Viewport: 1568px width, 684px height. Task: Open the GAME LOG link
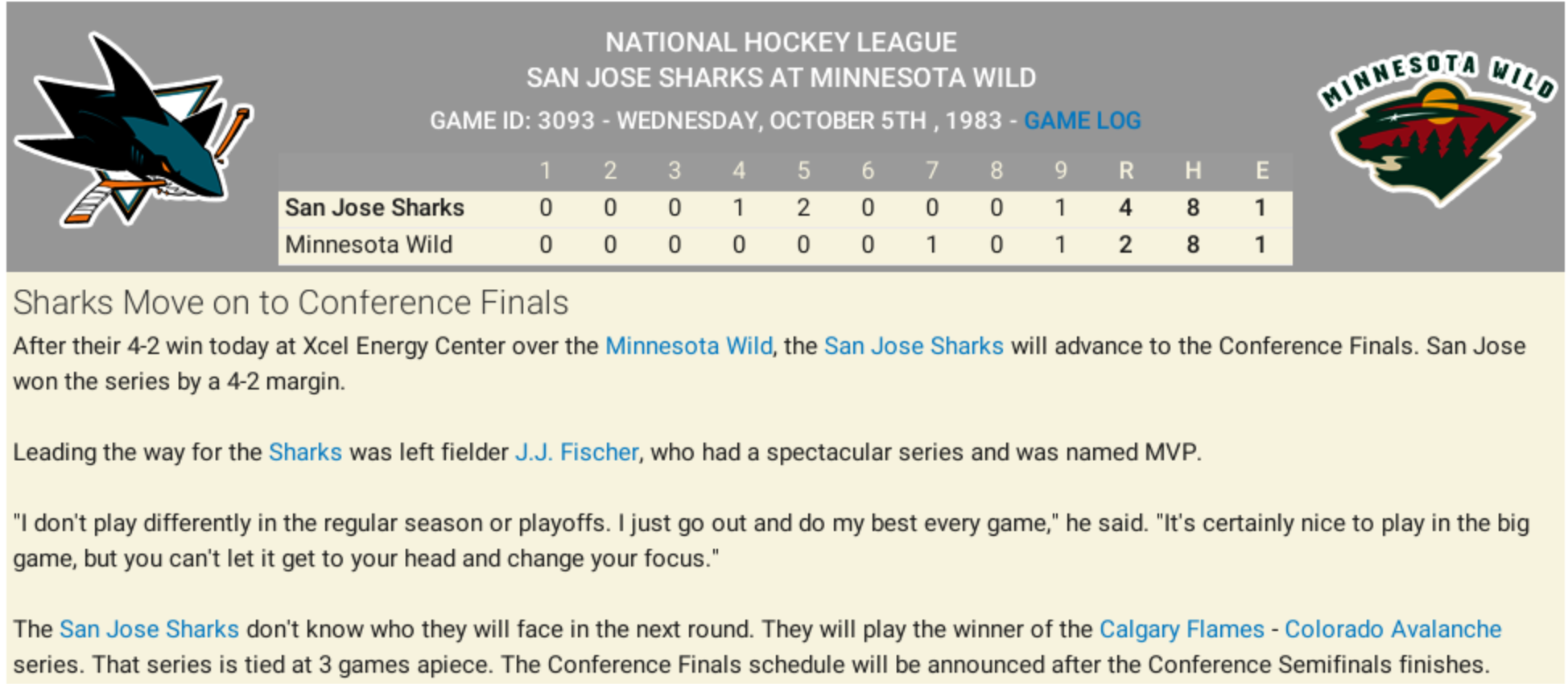(x=1082, y=121)
